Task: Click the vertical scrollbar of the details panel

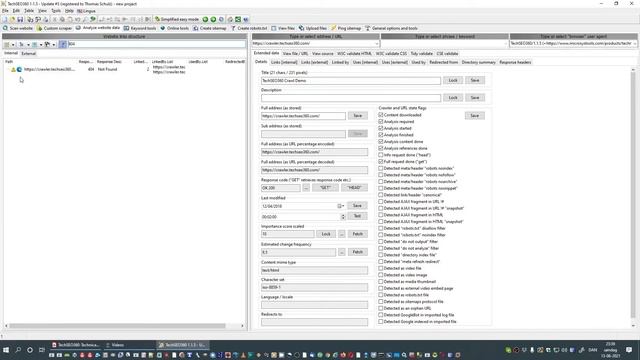Action: point(633,194)
